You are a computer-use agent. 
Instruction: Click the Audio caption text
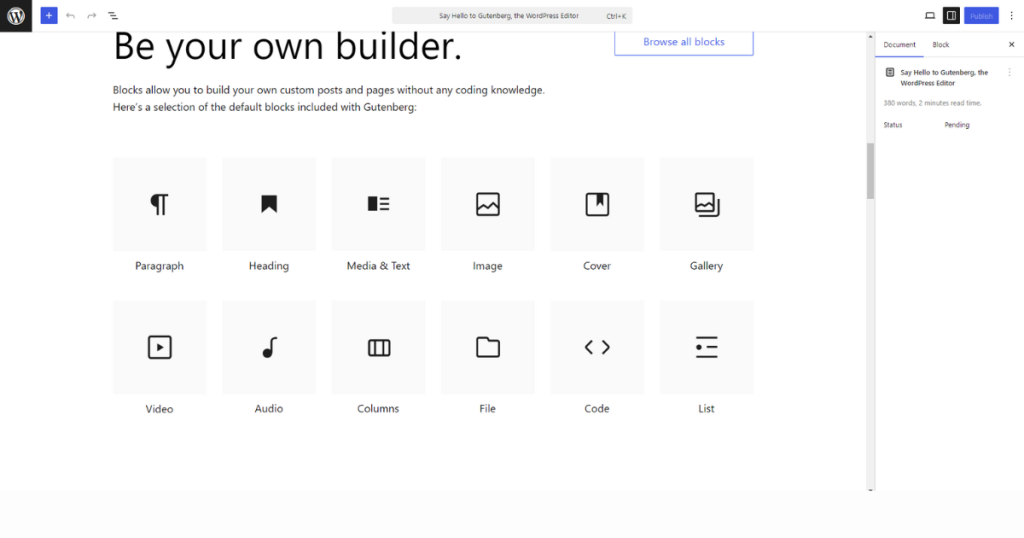(x=269, y=409)
